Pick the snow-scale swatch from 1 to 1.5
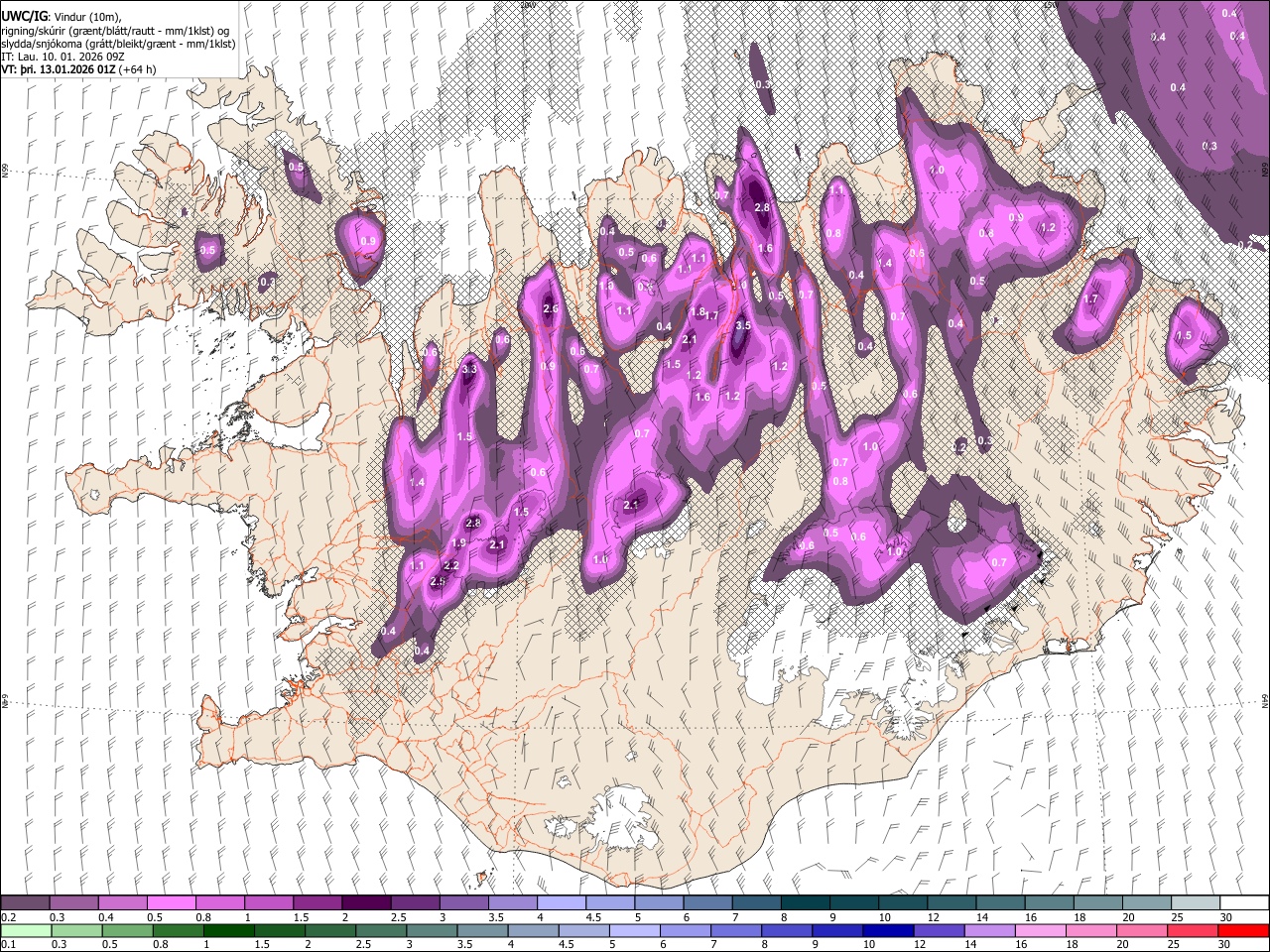 269,902
